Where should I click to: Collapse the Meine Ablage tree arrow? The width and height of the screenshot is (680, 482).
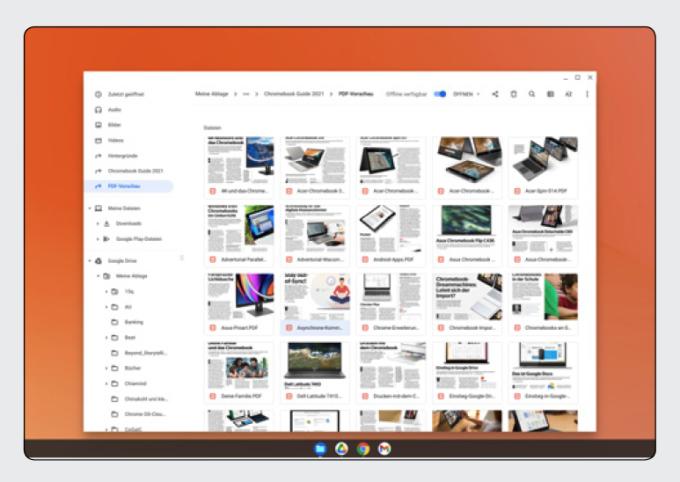98,276
